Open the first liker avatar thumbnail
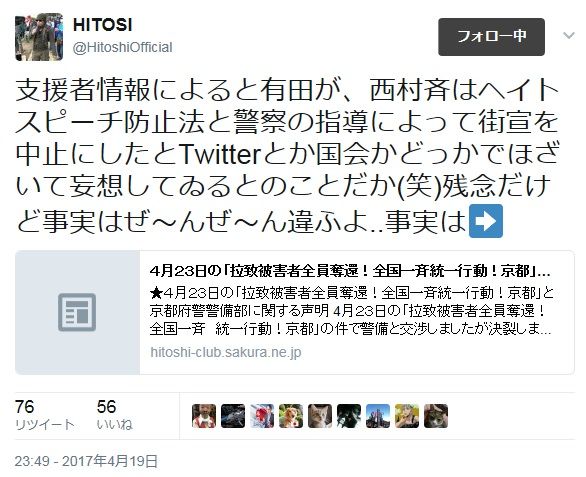Image resolution: width=586 pixels, height=477 pixels. click(204, 416)
